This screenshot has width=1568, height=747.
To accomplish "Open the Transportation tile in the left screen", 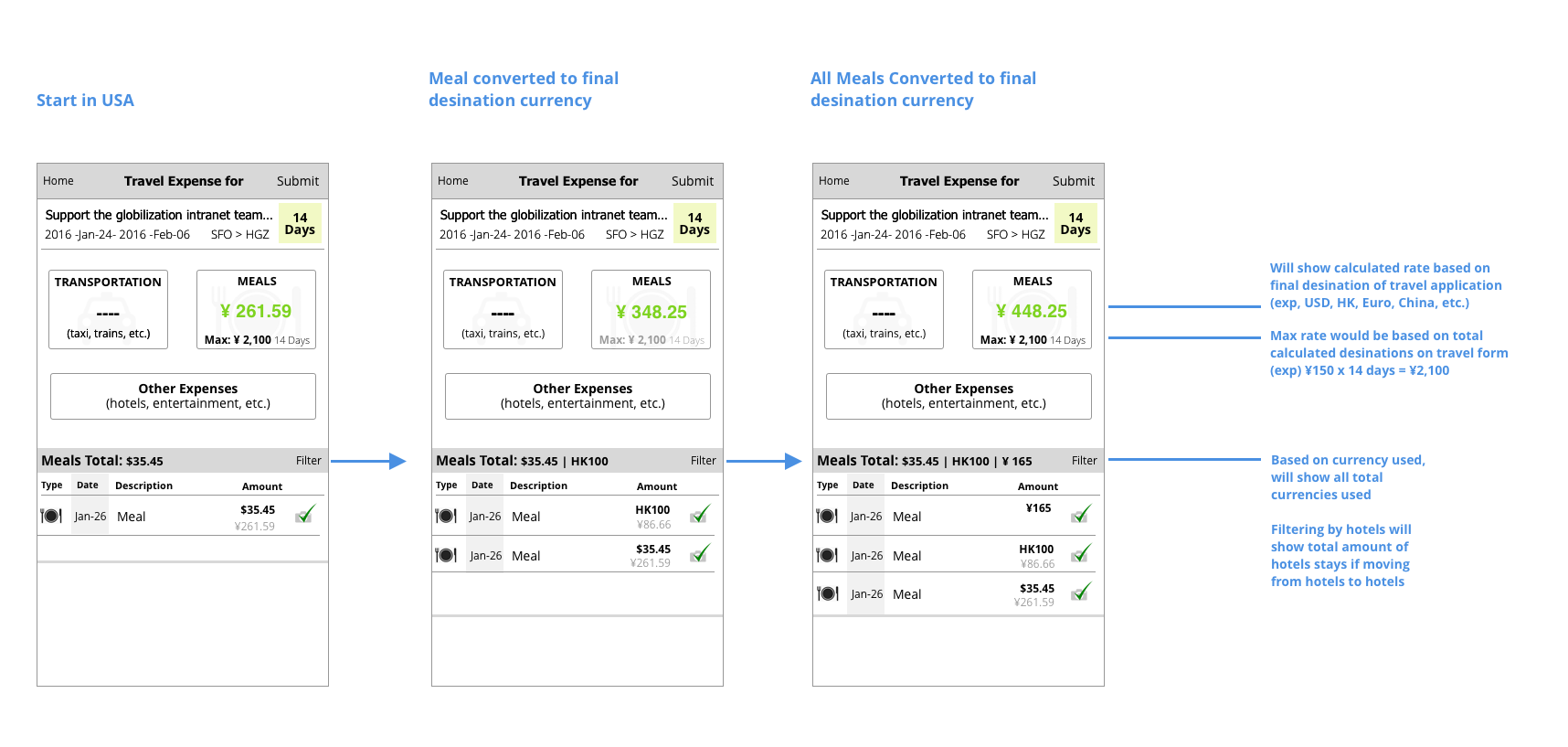I will tap(108, 309).
